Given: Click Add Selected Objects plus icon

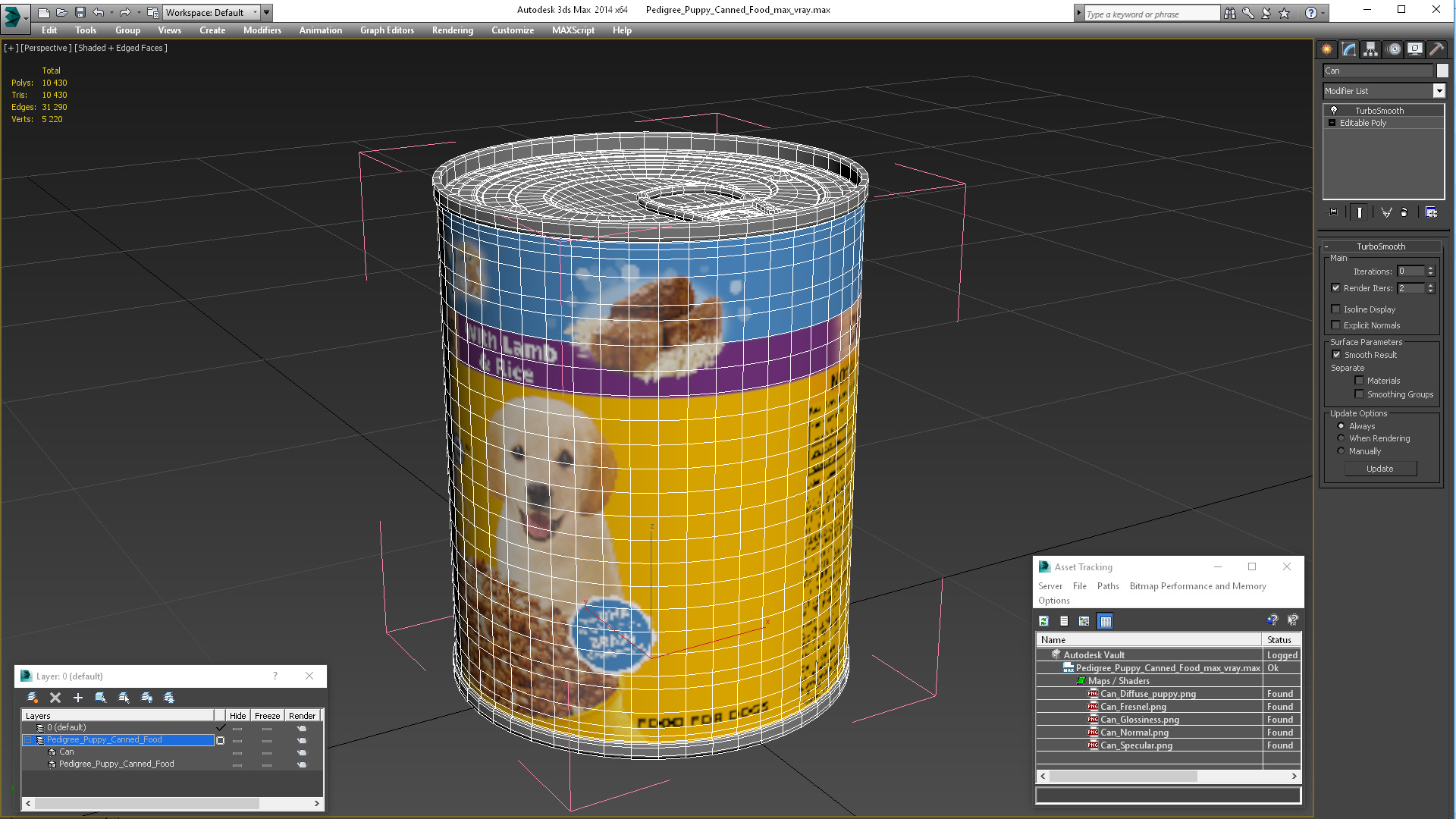Looking at the screenshot, I should pyautogui.click(x=77, y=698).
